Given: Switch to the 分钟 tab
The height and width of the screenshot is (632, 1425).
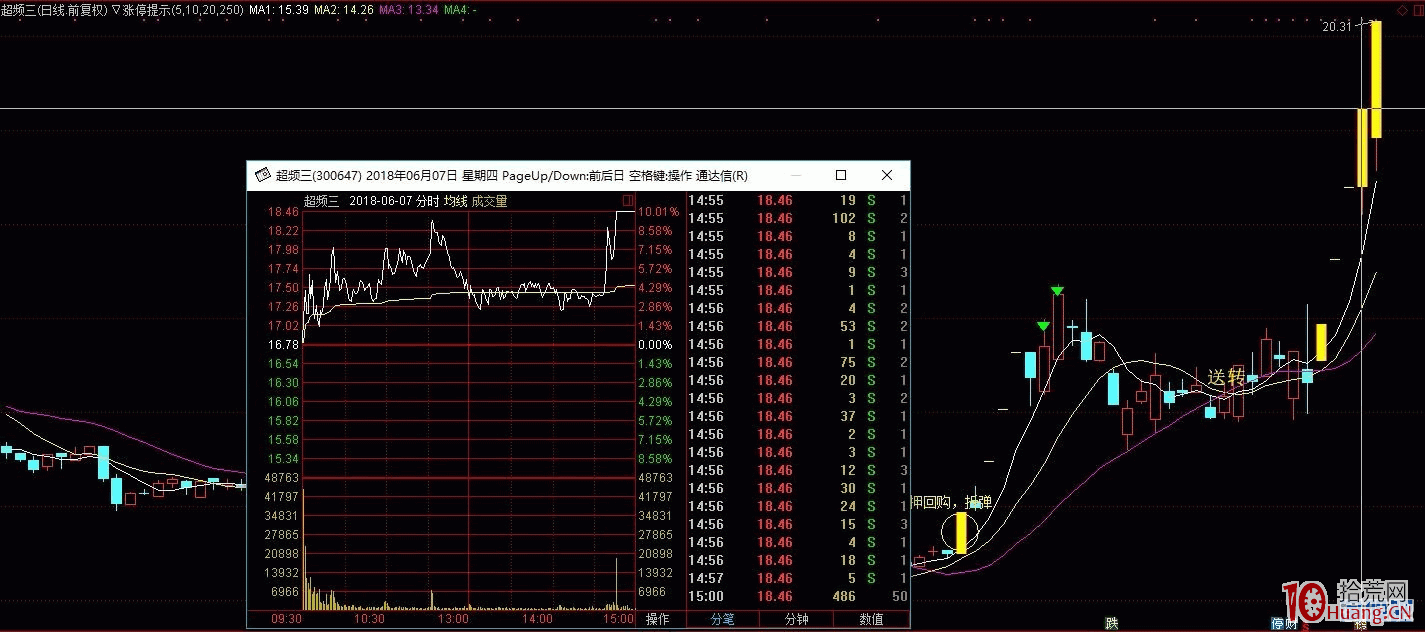Looking at the screenshot, I should pos(796,619).
